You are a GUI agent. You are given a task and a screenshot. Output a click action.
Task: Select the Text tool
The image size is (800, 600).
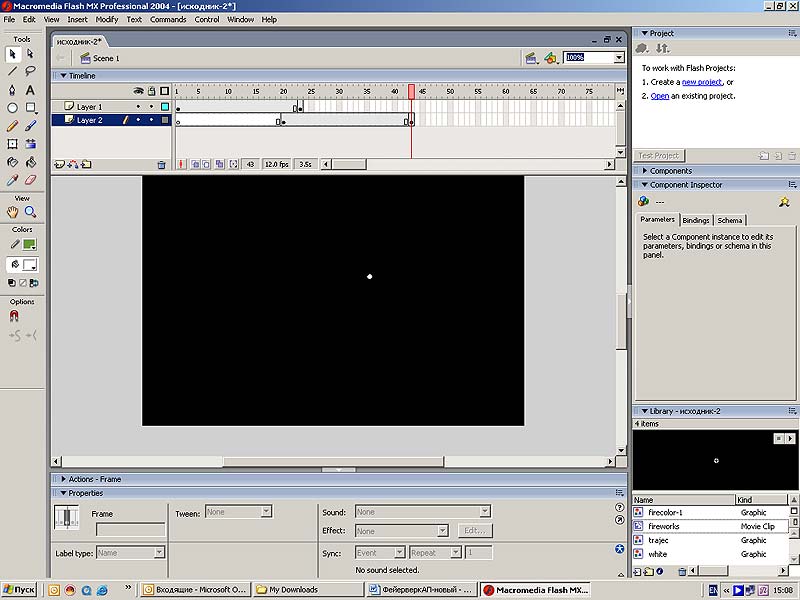pyautogui.click(x=30, y=90)
